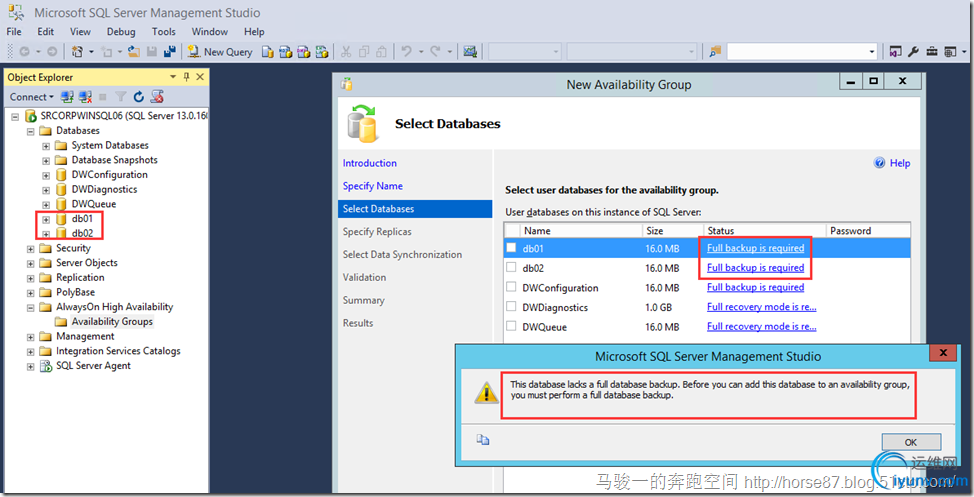Screen dimensions: 974x497
Task: Open the search combo box dropdown arrow
Action: click(x=872, y=52)
